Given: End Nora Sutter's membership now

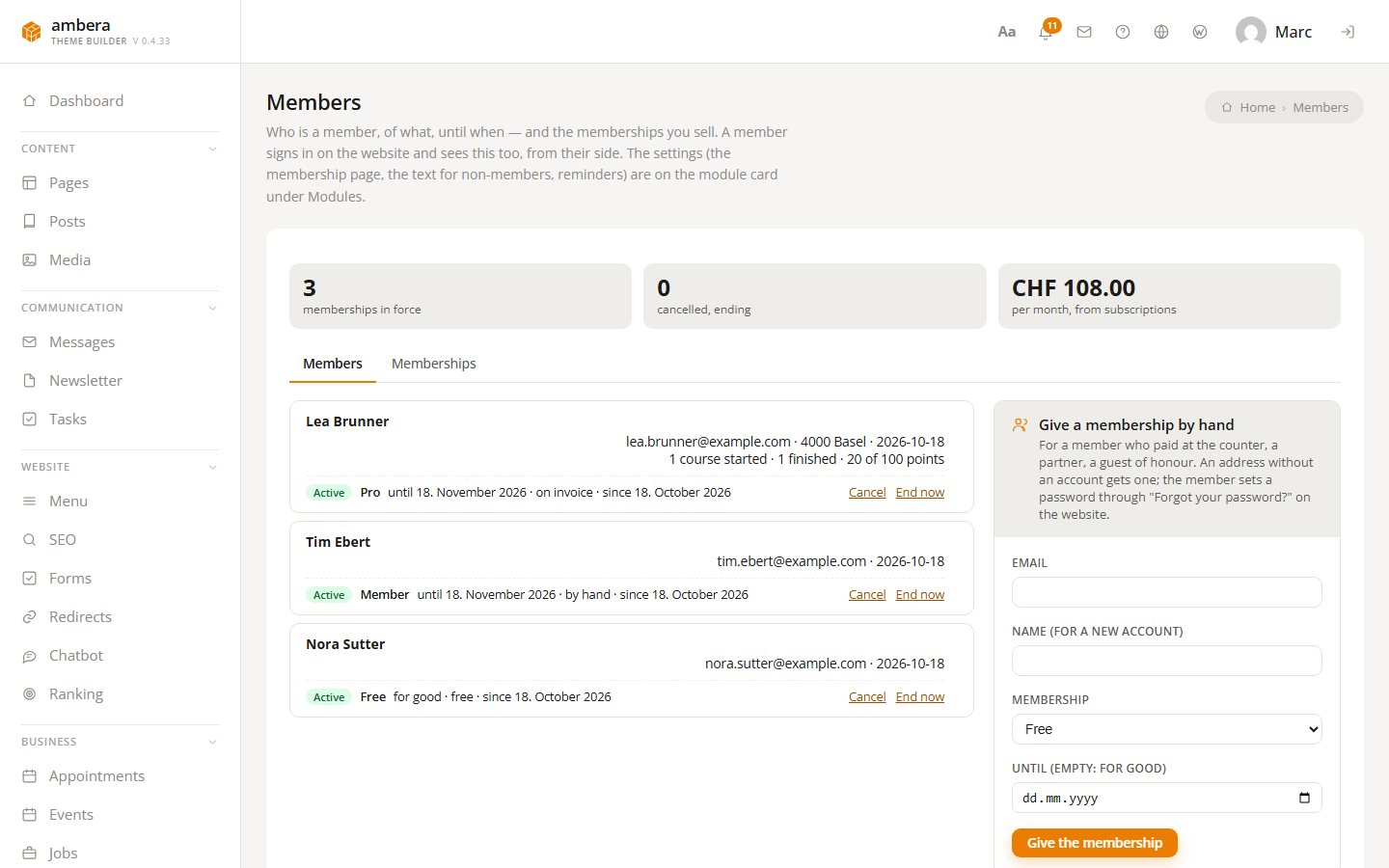Looking at the screenshot, I should [x=920, y=696].
